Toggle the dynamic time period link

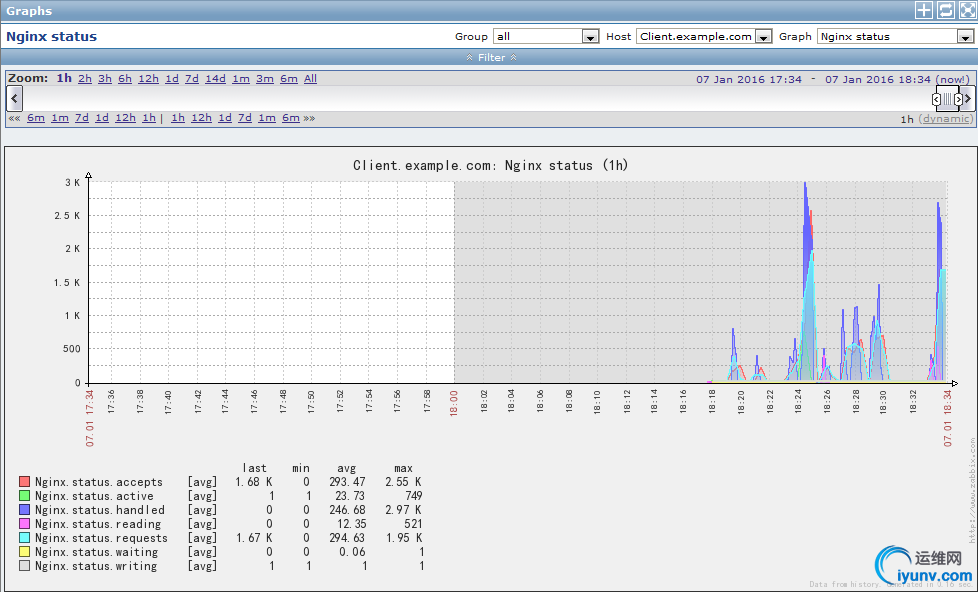coord(945,118)
